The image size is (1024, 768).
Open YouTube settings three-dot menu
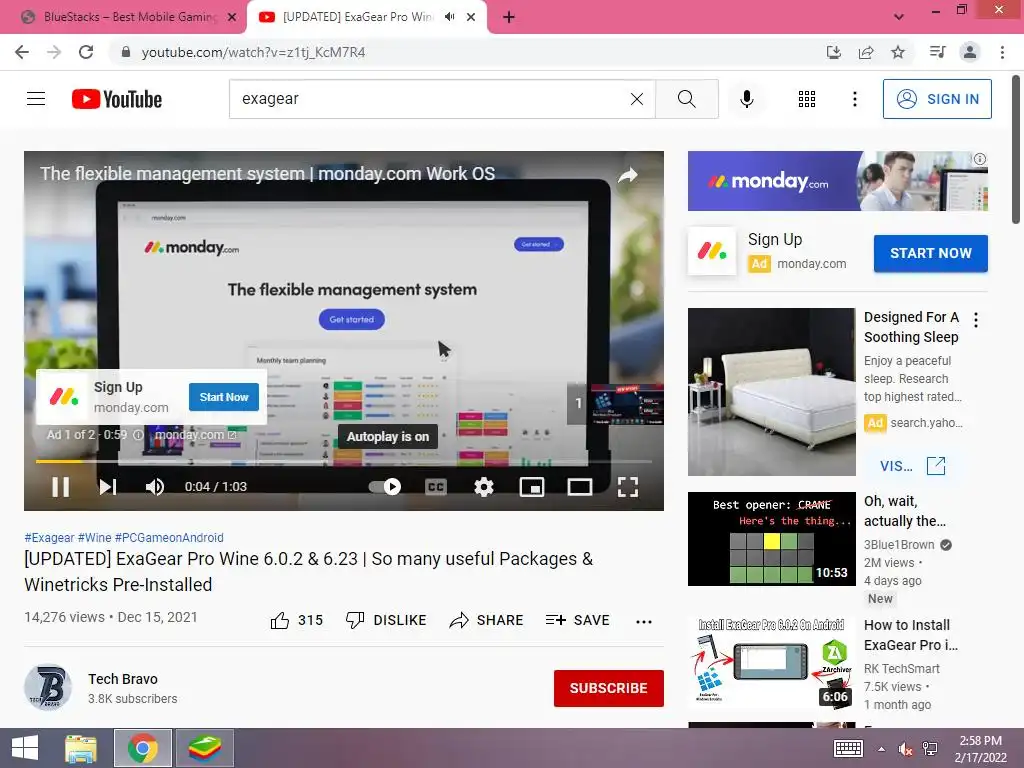click(x=854, y=99)
